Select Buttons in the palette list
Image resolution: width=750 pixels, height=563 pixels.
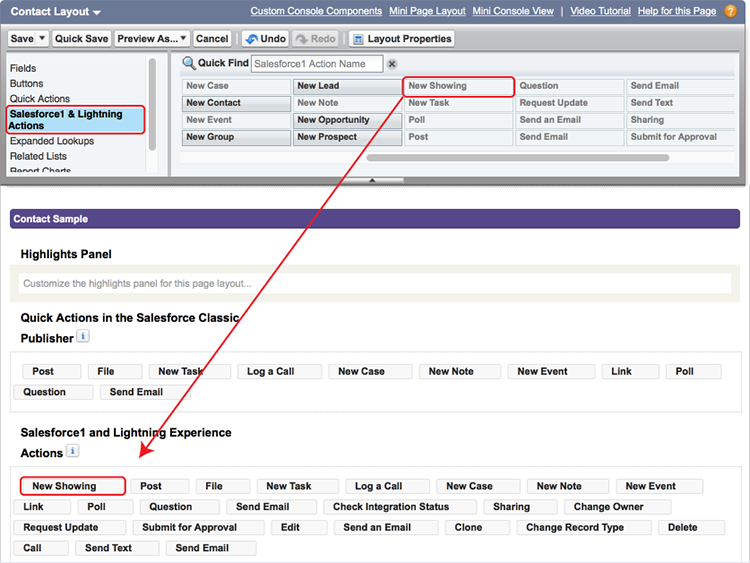coord(26,84)
